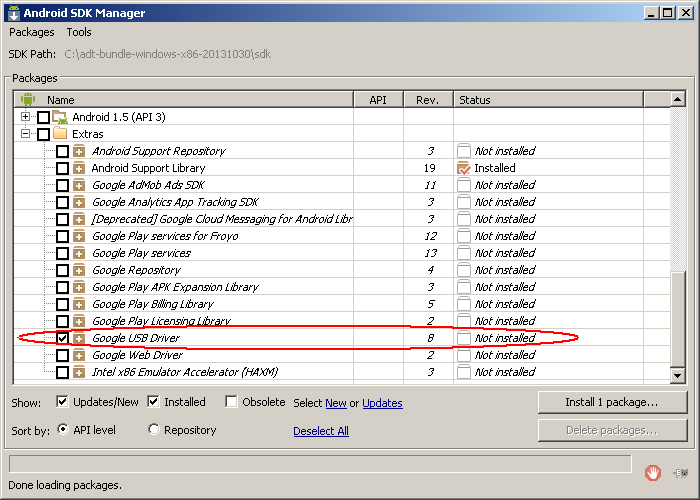Maximize the Android SDK Manager window
This screenshot has width=700, height=500.
(668, 13)
